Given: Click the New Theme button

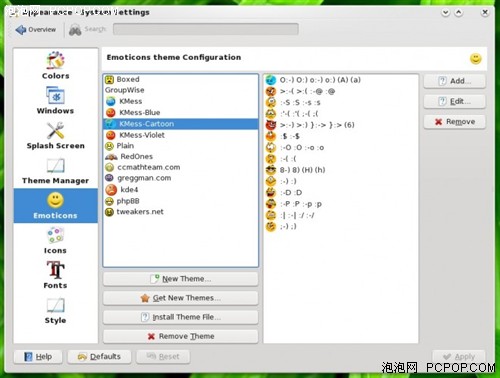Looking at the screenshot, I should click(181, 279).
